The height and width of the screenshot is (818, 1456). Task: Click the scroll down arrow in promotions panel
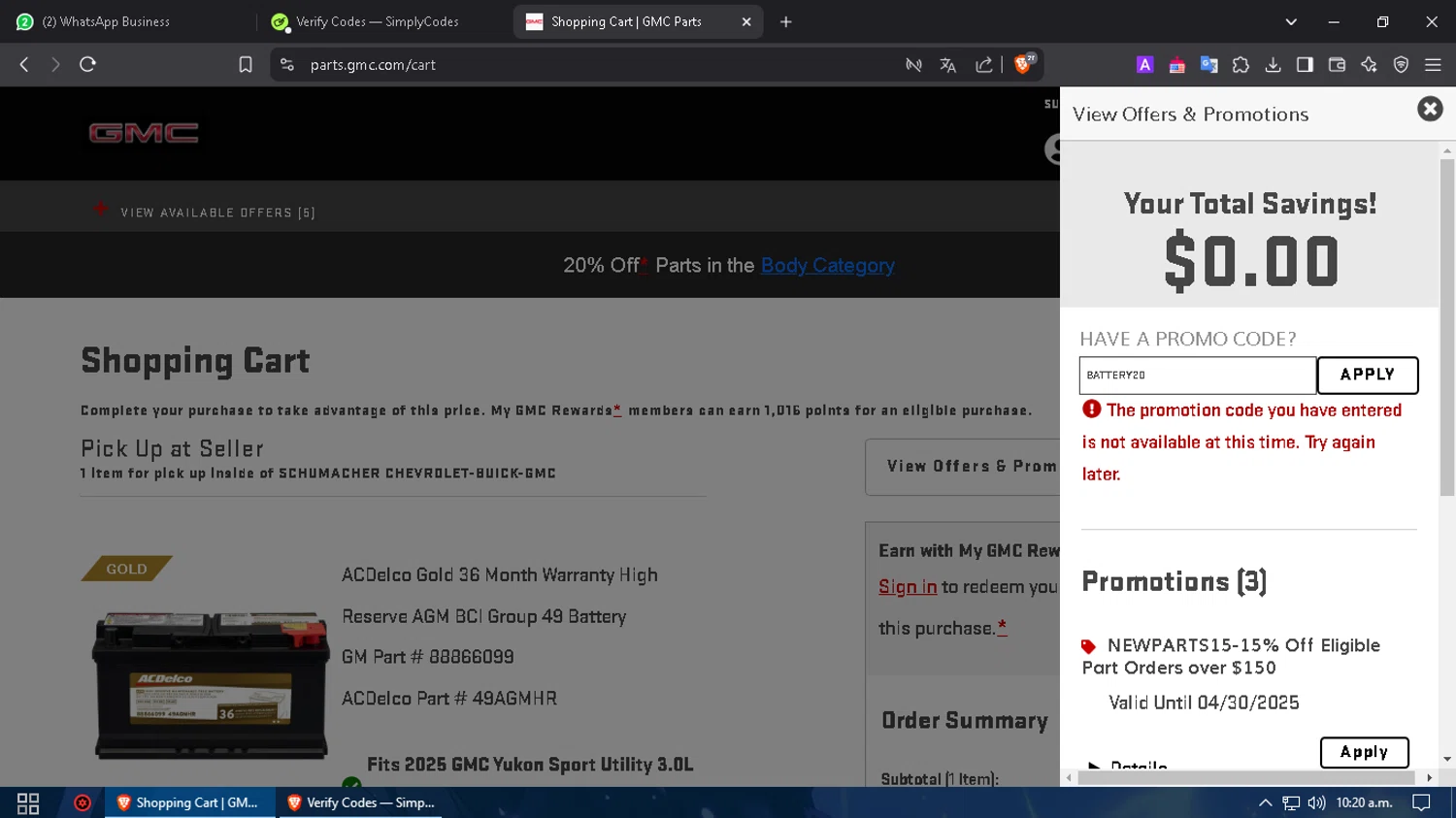[1447, 760]
